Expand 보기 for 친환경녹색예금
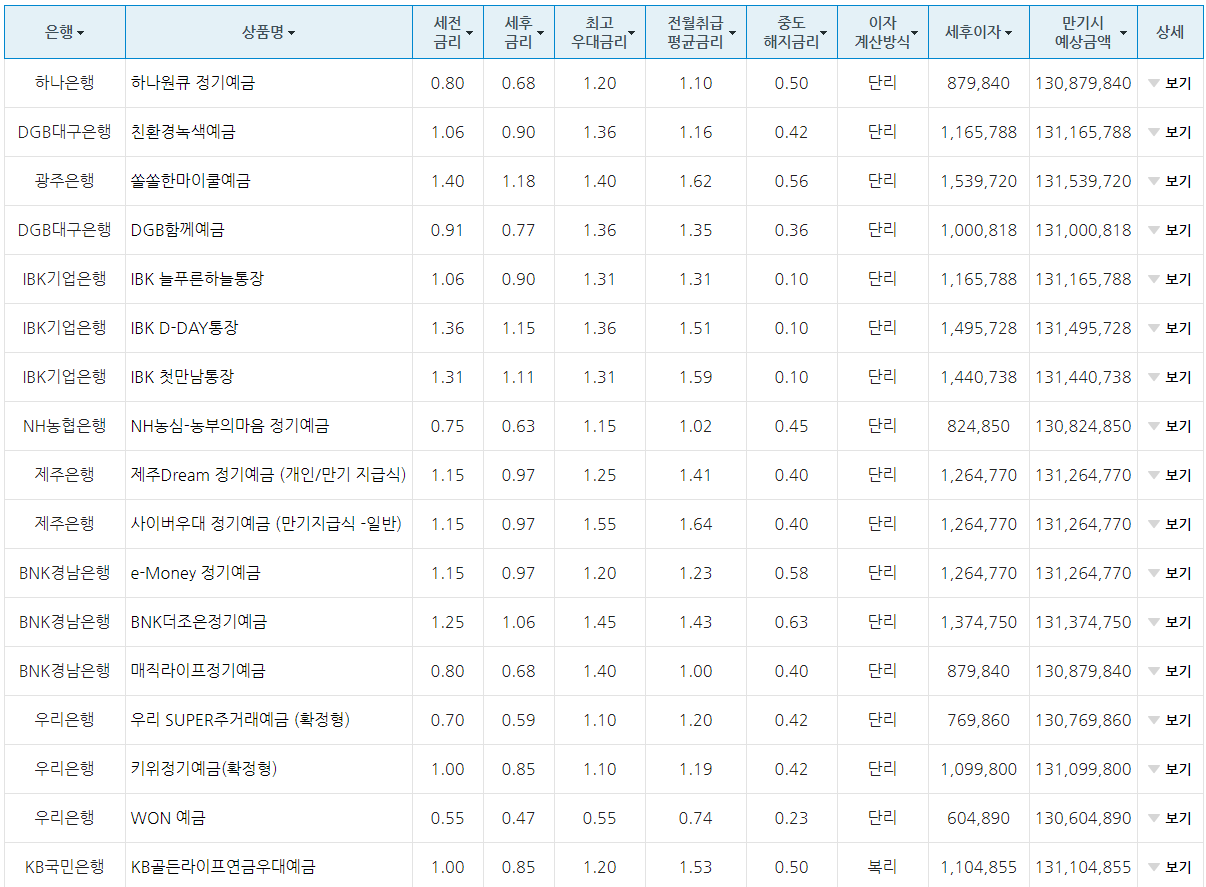1206x887 pixels. pyautogui.click(x=1170, y=130)
